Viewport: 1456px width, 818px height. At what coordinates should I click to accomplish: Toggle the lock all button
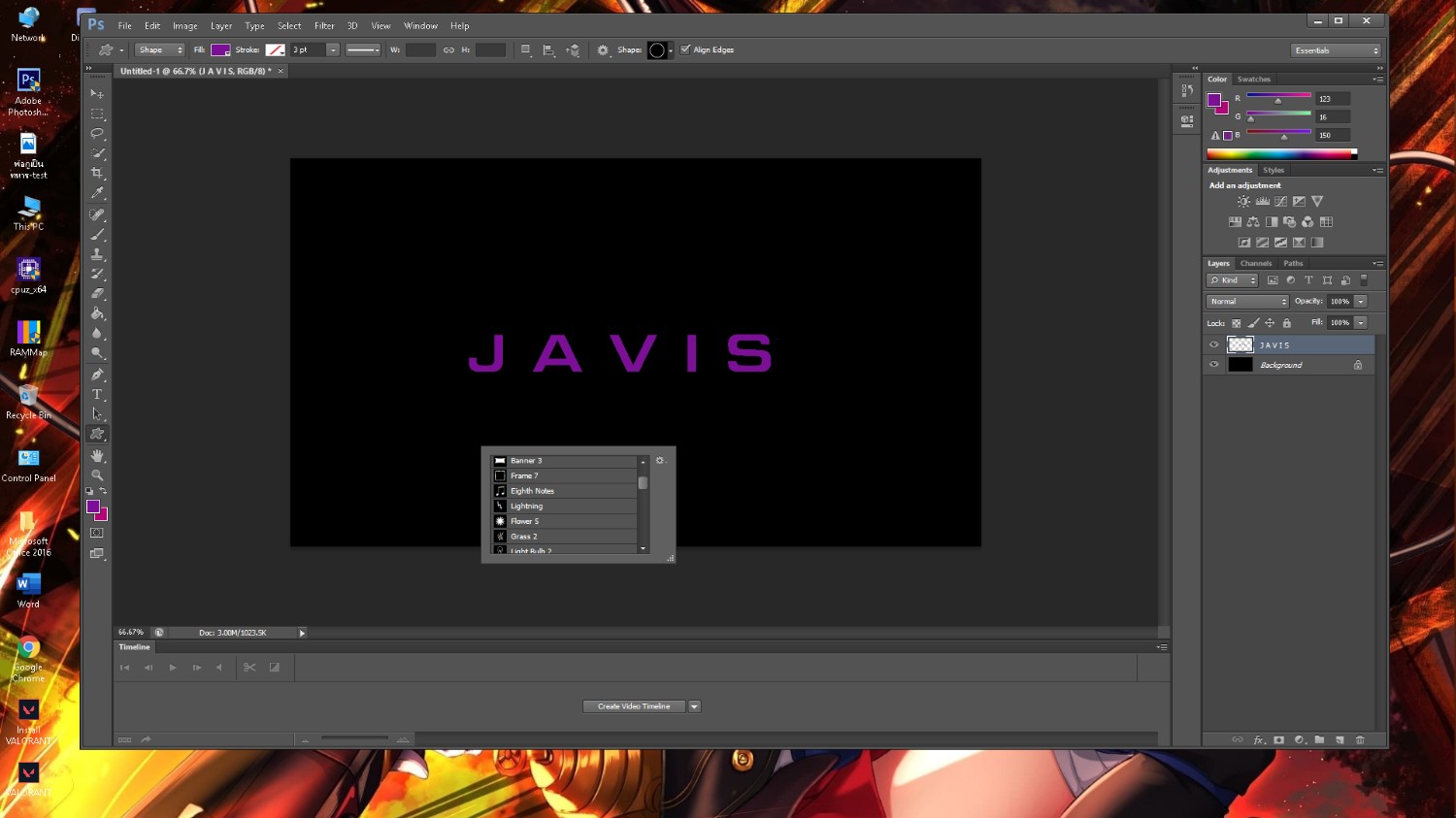[1286, 323]
